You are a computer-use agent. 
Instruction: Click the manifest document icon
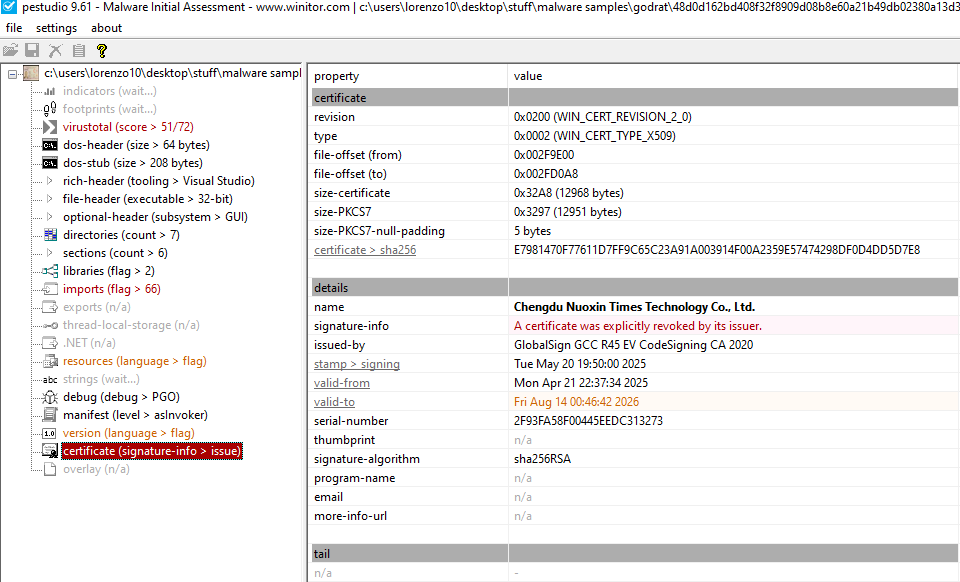(x=50, y=415)
